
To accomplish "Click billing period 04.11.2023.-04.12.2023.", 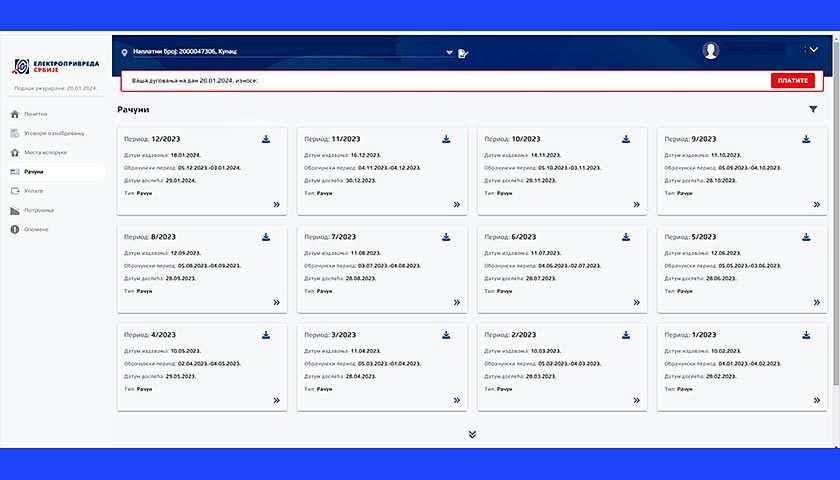I will point(389,168).
